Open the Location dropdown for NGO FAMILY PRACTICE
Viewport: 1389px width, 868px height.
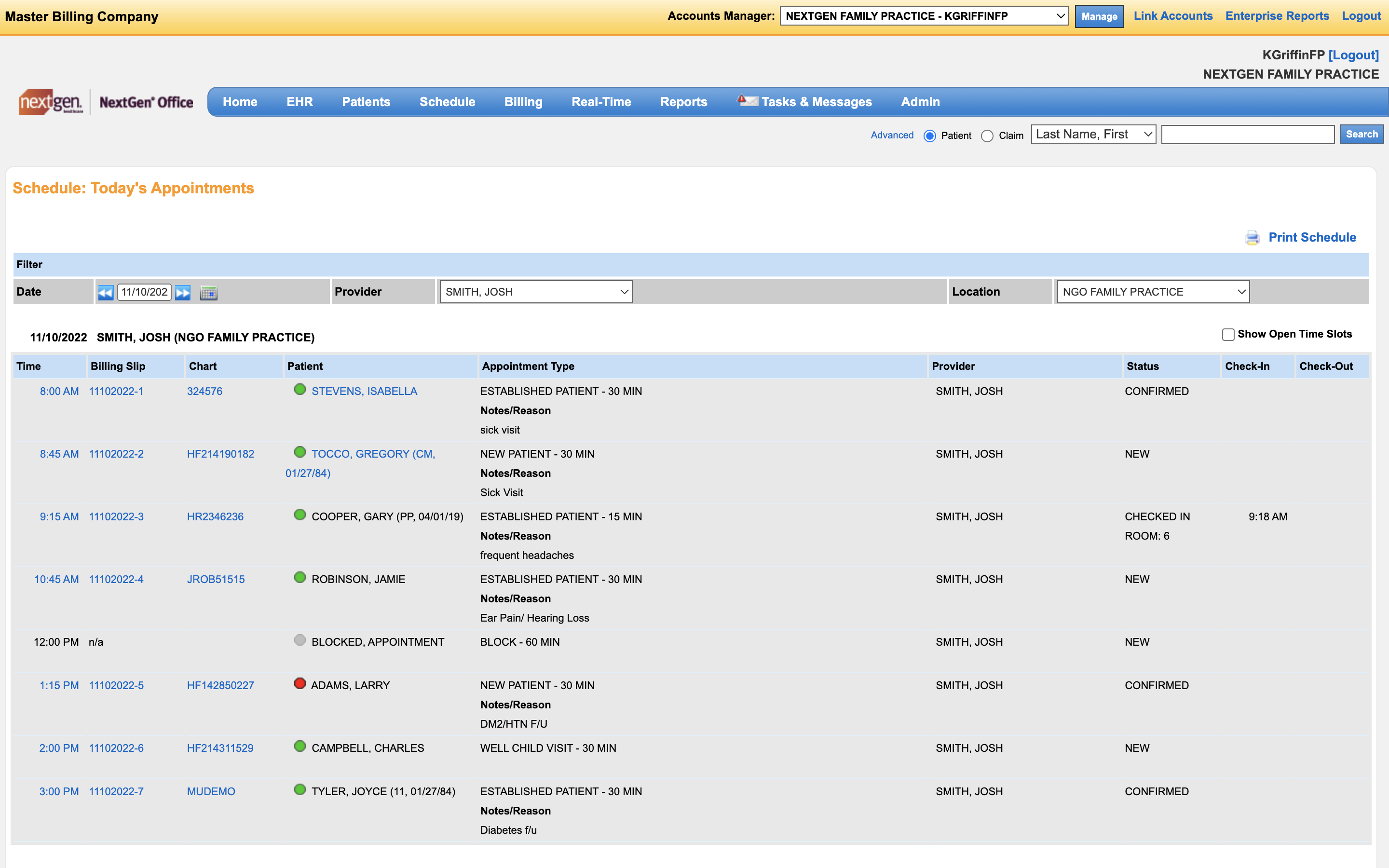[x=1153, y=292]
